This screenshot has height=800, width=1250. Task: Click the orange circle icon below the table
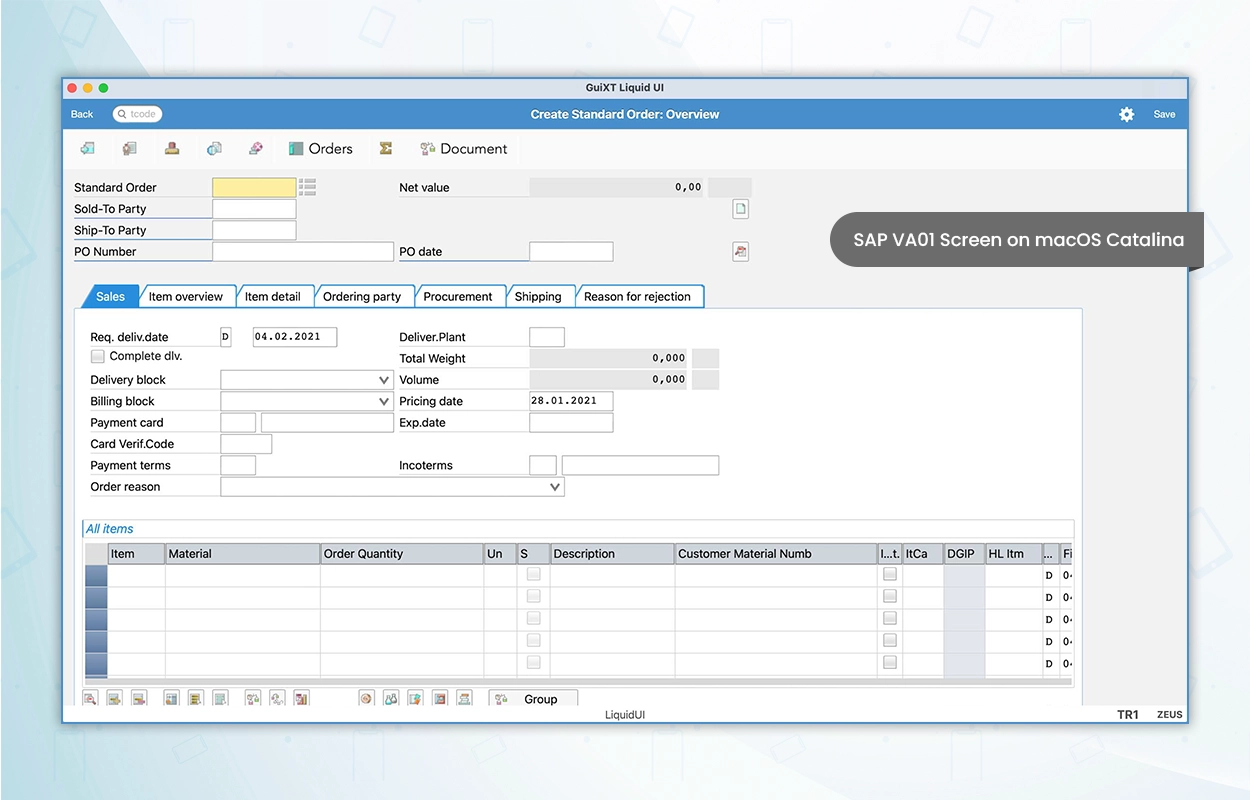[x=366, y=698]
